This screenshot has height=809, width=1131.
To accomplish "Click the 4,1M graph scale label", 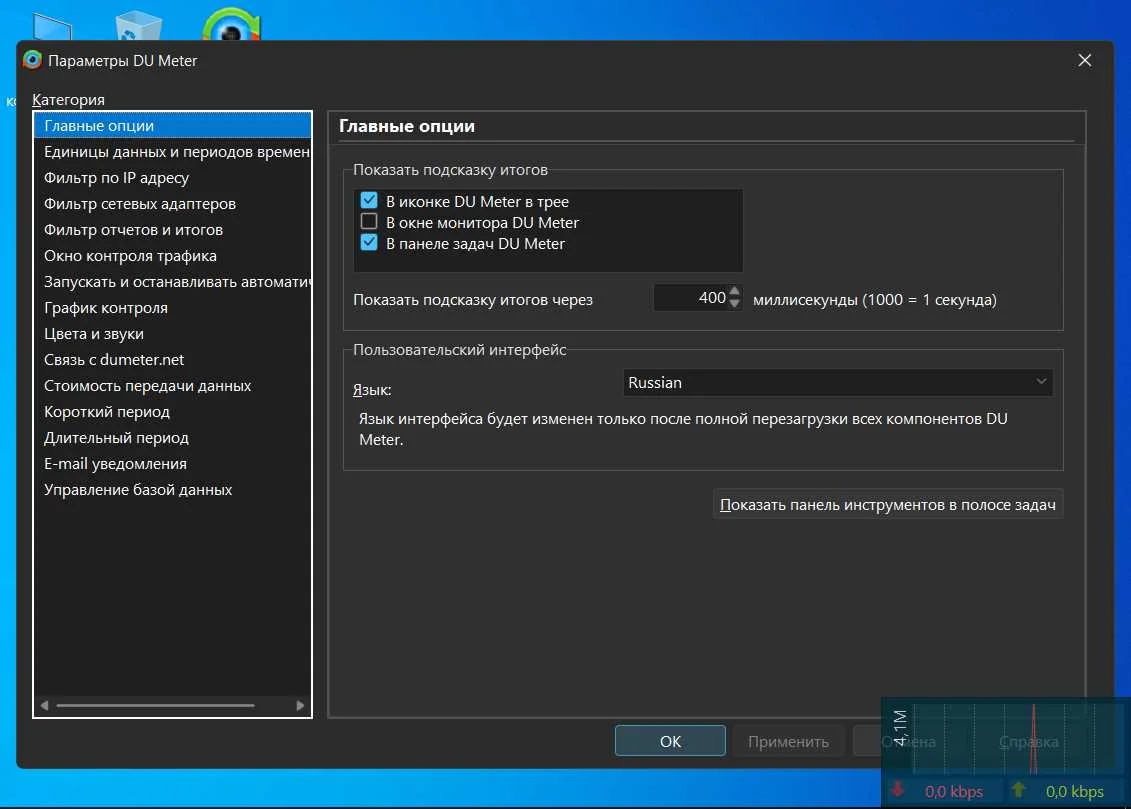I will [x=899, y=728].
